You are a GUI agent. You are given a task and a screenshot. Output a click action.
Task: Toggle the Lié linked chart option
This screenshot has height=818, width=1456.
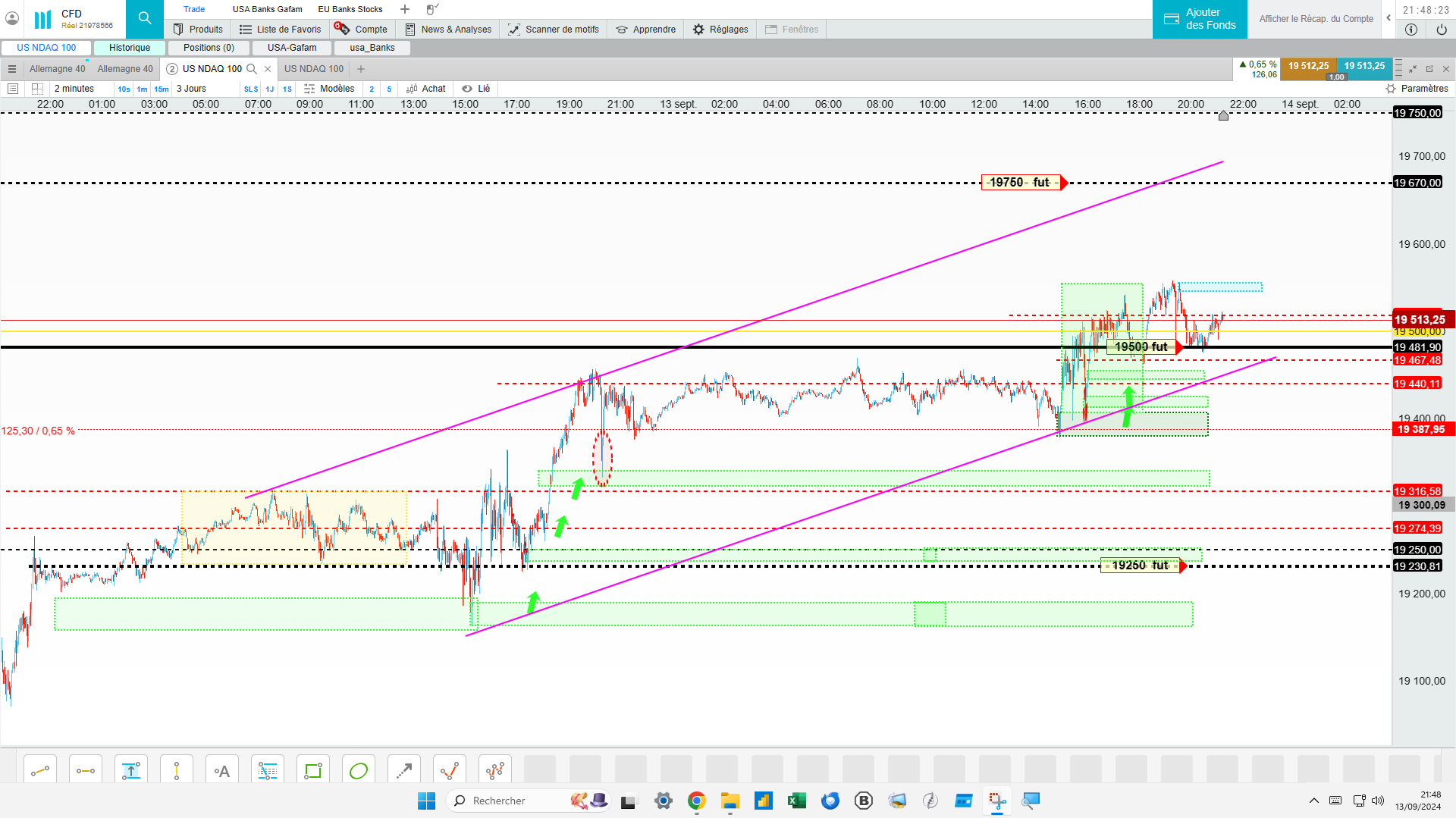(x=476, y=89)
